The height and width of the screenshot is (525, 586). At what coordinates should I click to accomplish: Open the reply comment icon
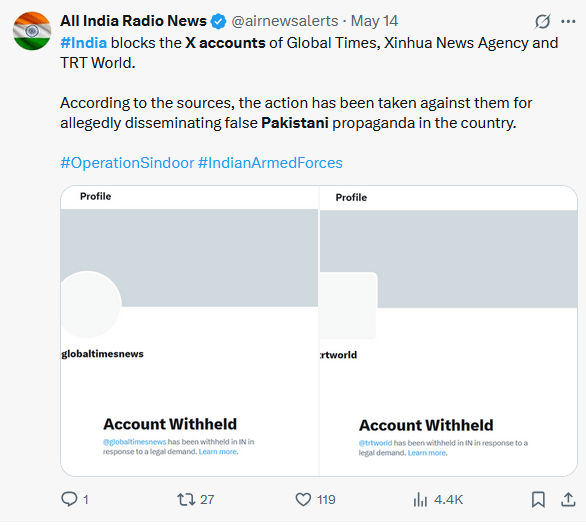tap(69, 499)
